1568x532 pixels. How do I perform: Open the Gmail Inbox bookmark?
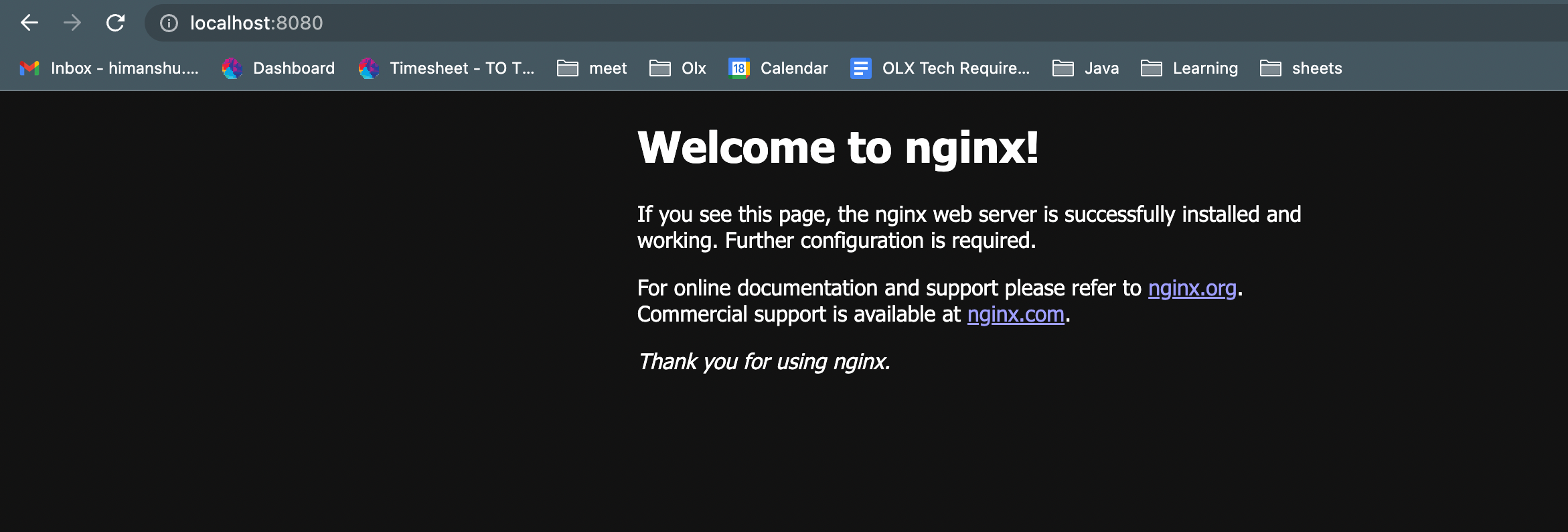(x=110, y=68)
